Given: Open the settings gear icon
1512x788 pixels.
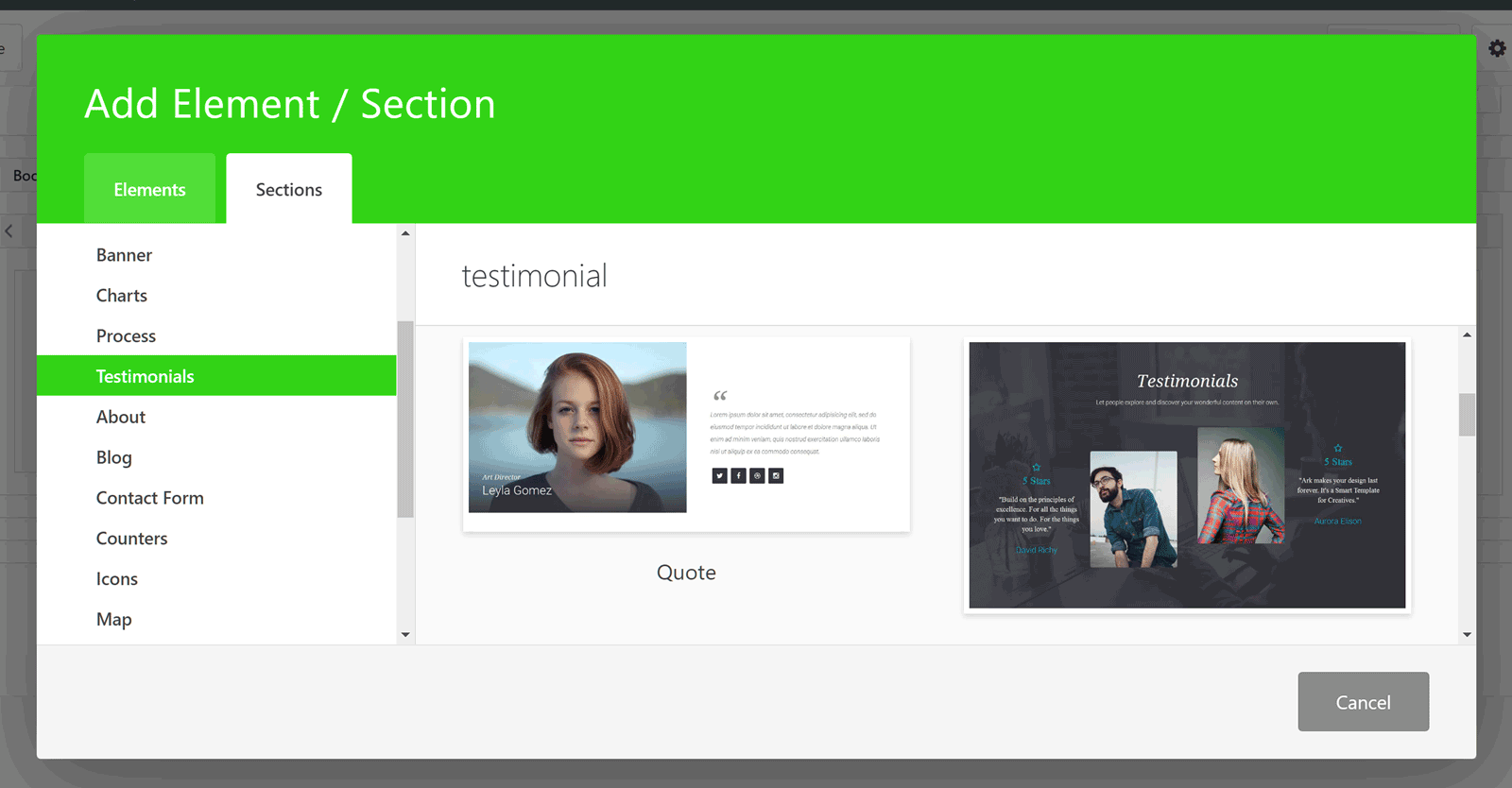Looking at the screenshot, I should click(1497, 48).
